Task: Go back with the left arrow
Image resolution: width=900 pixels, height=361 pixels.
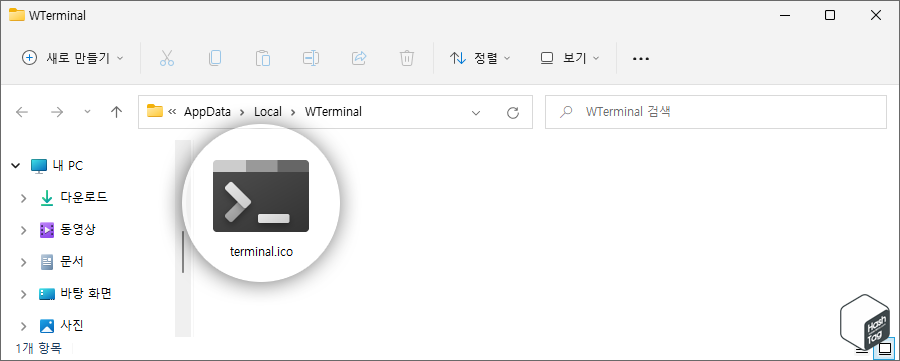Action: pyautogui.click(x=22, y=112)
